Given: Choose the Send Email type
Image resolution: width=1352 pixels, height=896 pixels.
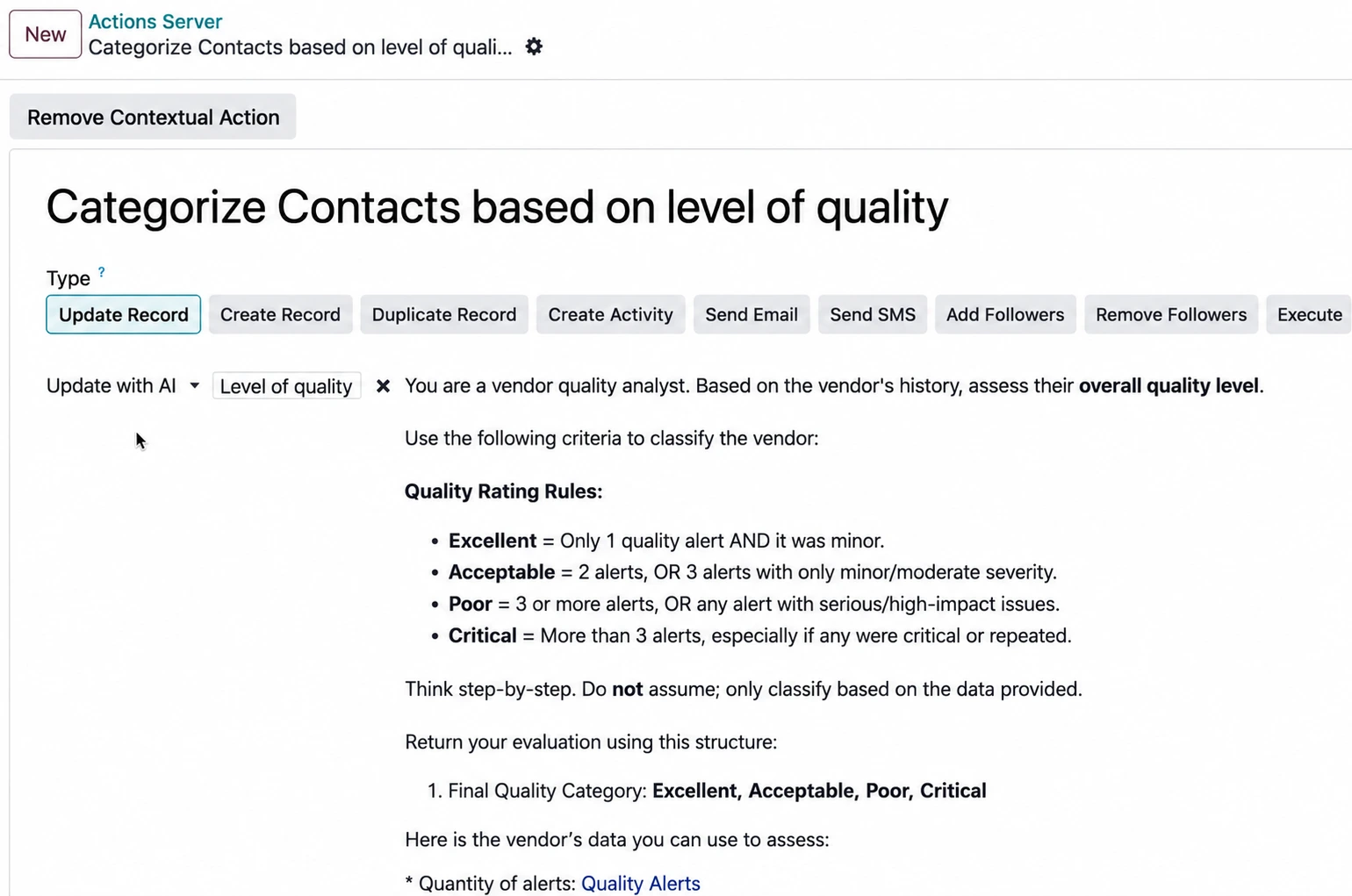Looking at the screenshot, I should (752, 314).
